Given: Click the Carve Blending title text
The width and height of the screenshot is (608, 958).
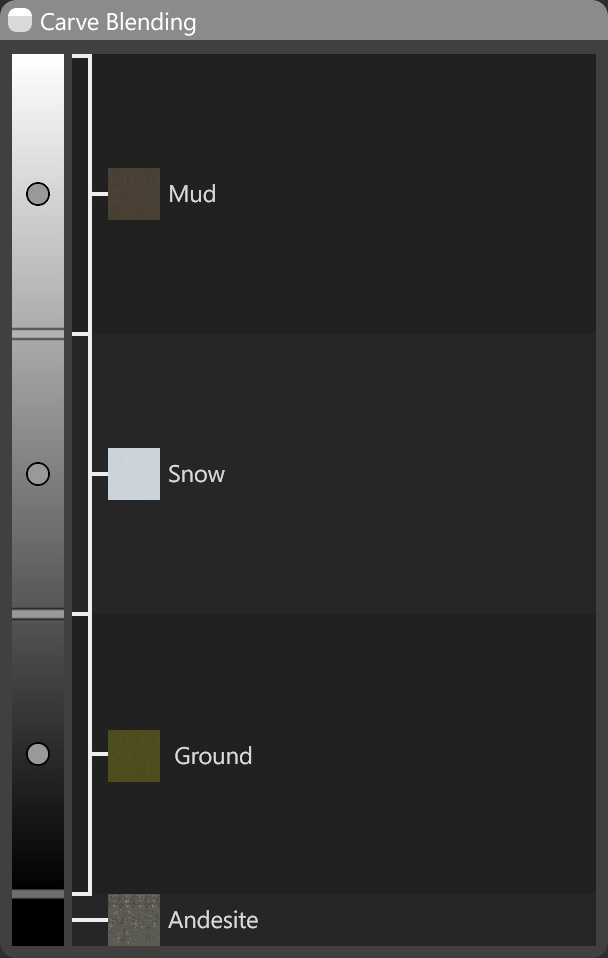Looking at the screenshot, I should pos(118,22).
